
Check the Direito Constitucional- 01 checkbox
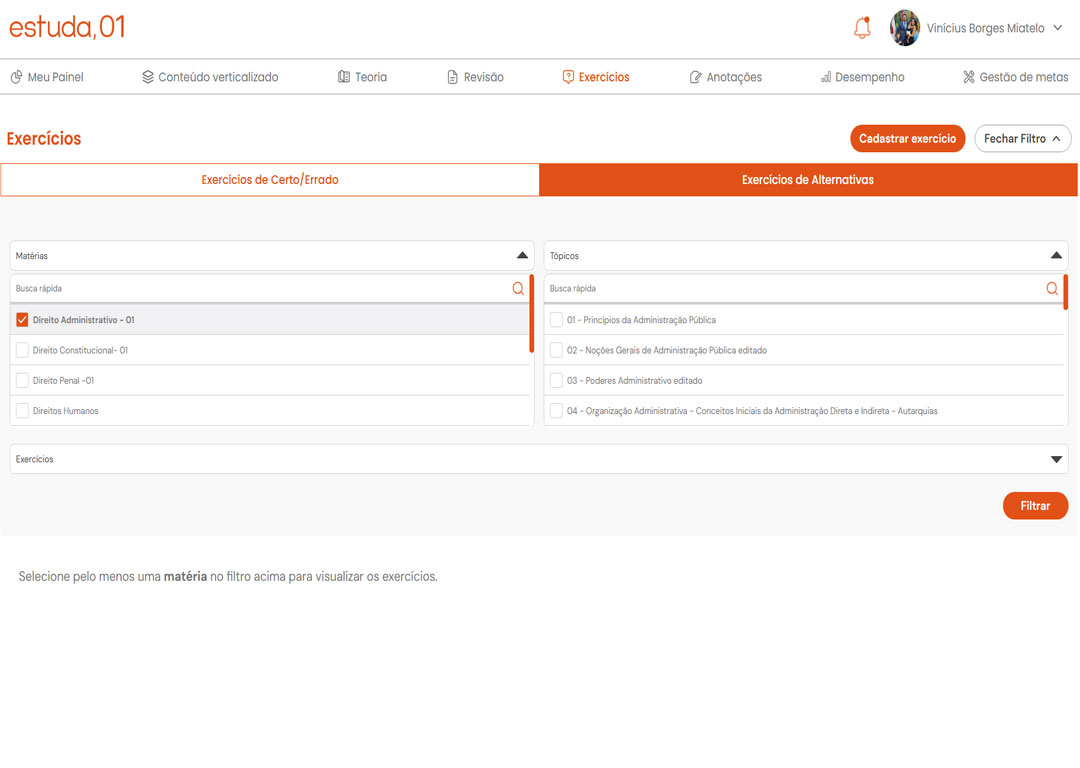(22, 350)
